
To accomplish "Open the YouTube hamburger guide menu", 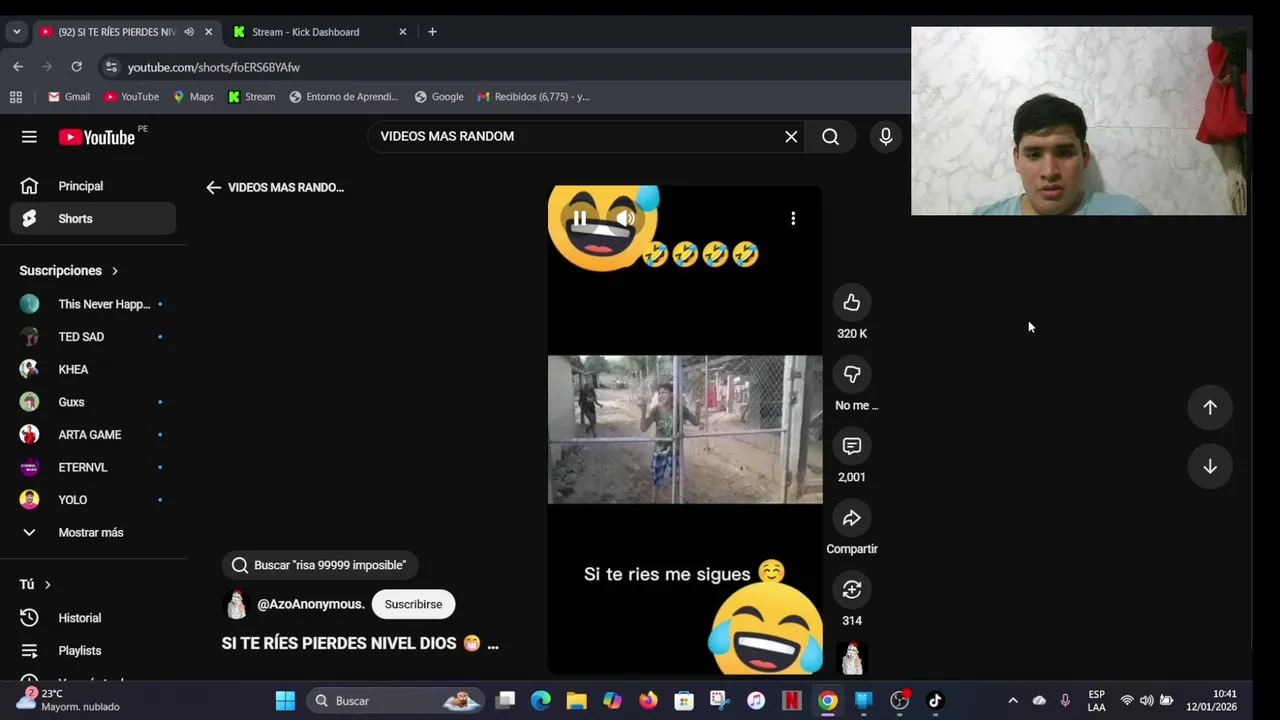I will click(29, 137).
